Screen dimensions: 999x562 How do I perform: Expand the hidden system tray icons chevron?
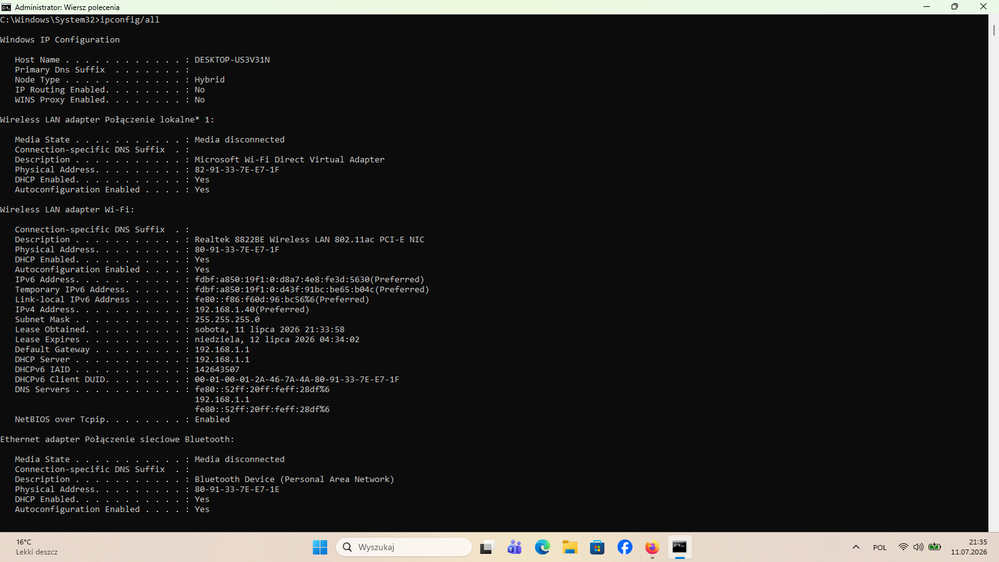tap(856, 547)
